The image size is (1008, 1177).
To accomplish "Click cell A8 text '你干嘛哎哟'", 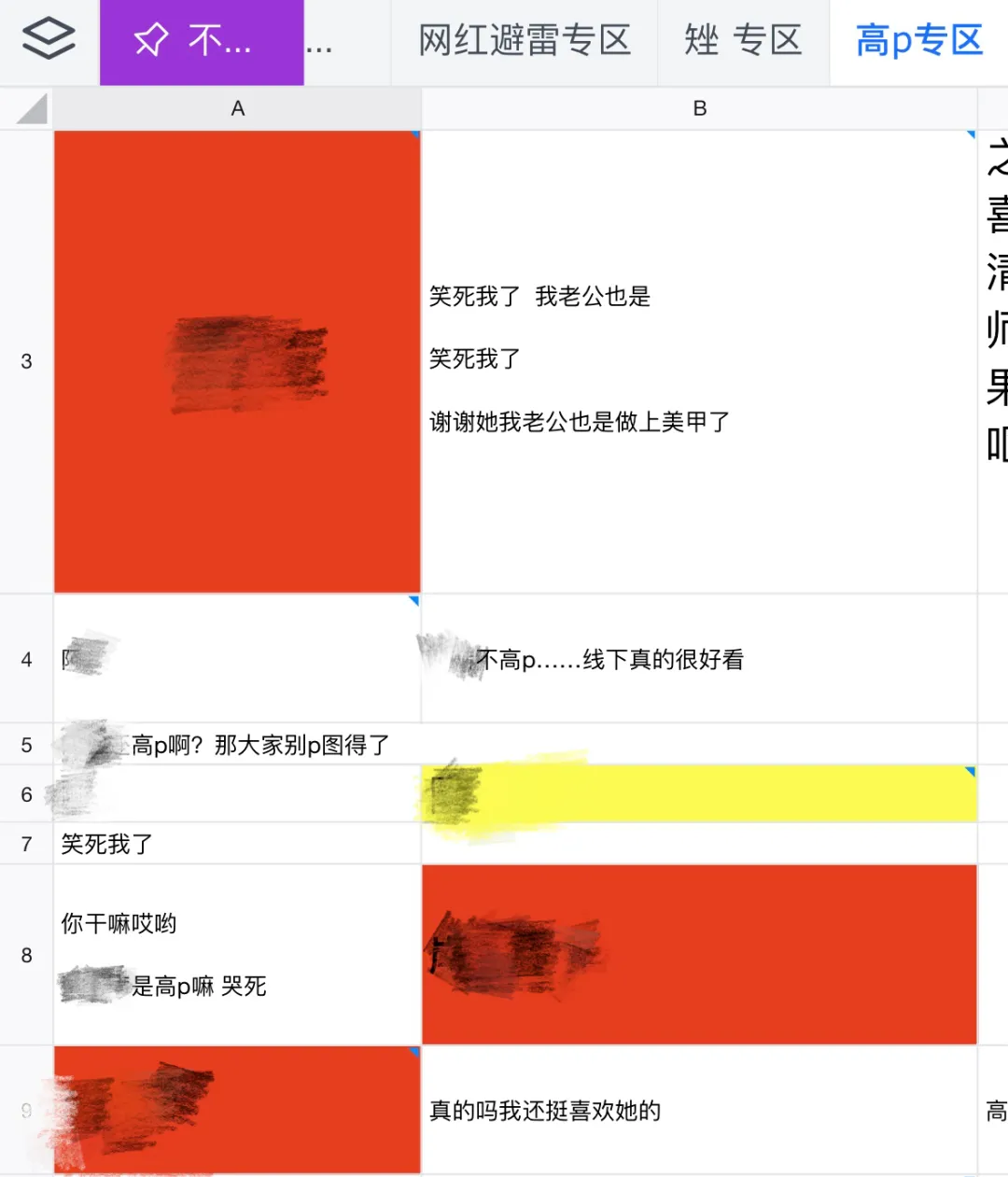I will (x=119, y=924).
